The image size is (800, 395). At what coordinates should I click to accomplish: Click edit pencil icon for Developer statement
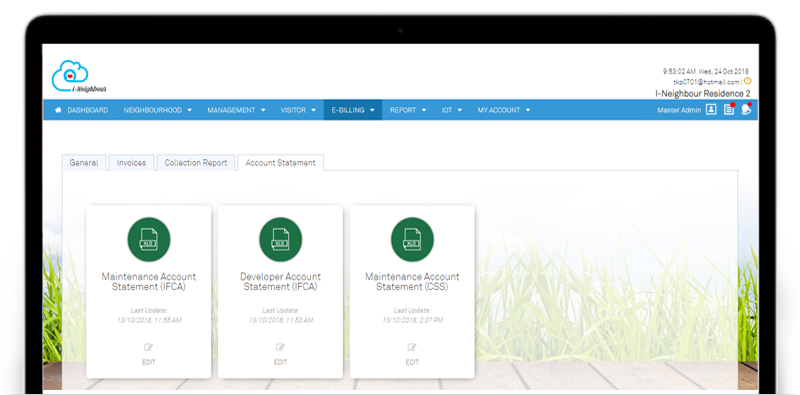point(280,348)
